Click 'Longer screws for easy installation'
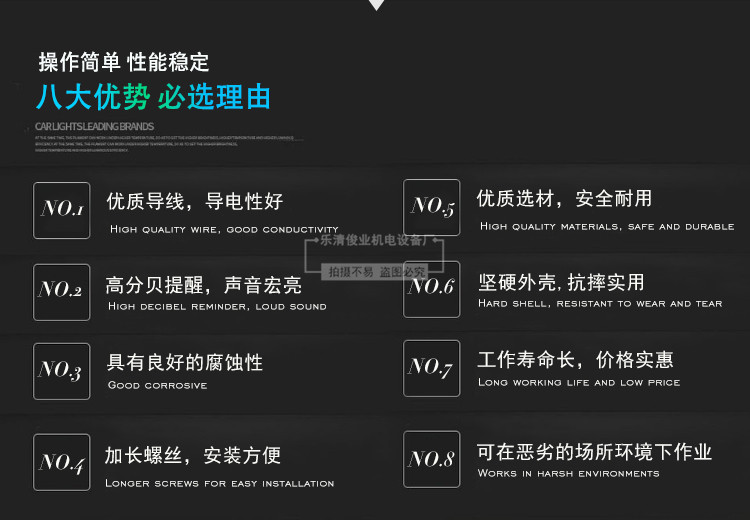This screenshot has width=750, height=520. coord(220,483)
